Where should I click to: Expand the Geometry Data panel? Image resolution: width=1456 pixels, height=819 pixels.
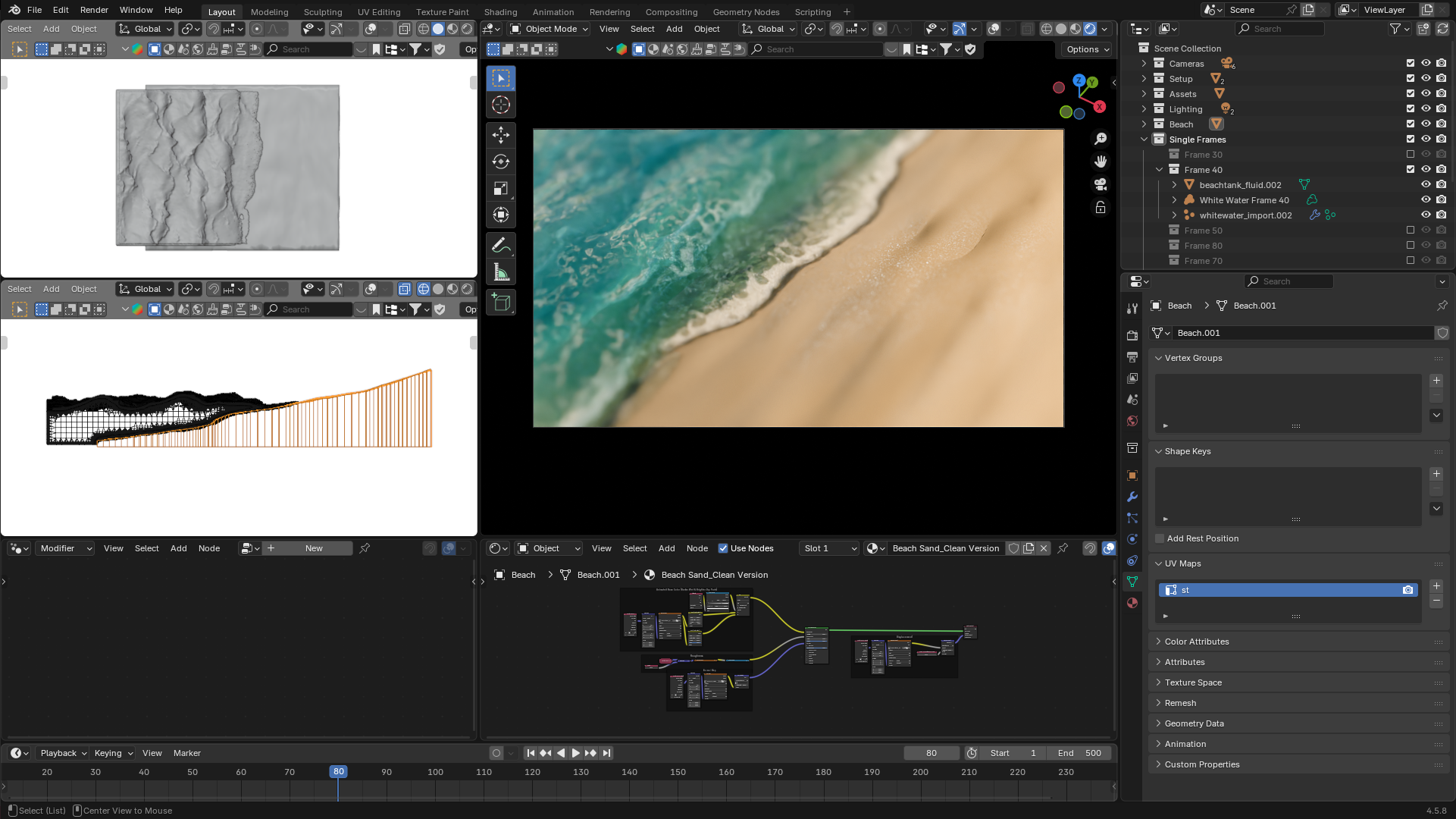(1158, 723)
